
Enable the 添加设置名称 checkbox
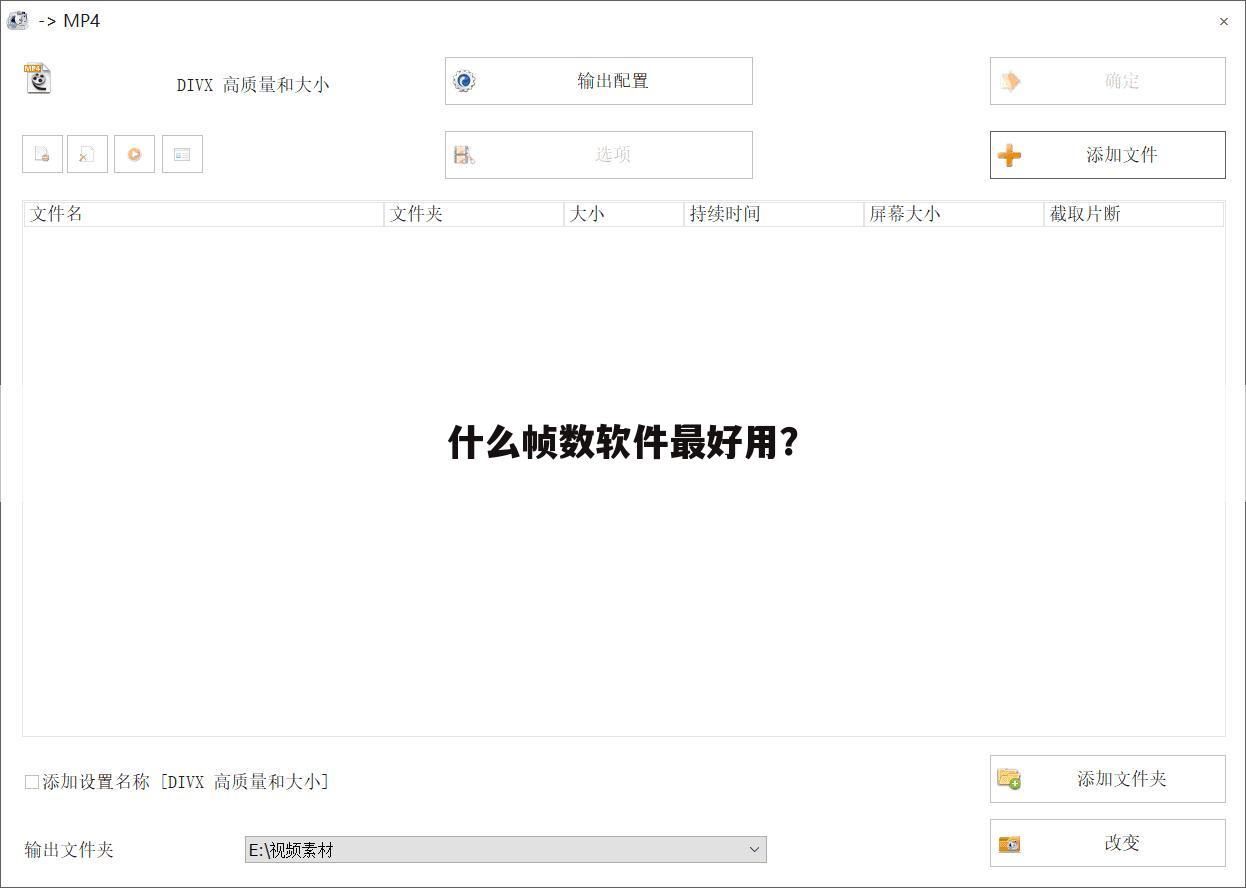[x=32, y=782]
